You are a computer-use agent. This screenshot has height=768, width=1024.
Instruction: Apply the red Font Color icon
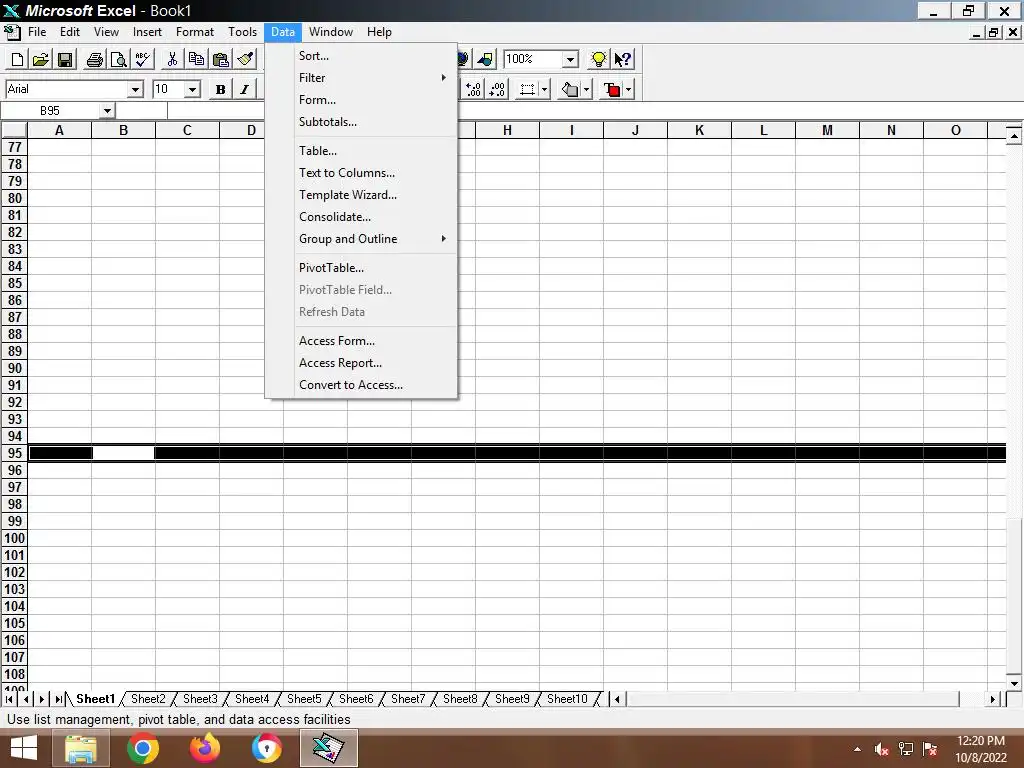pyautogui.click(x=613, y=89)
